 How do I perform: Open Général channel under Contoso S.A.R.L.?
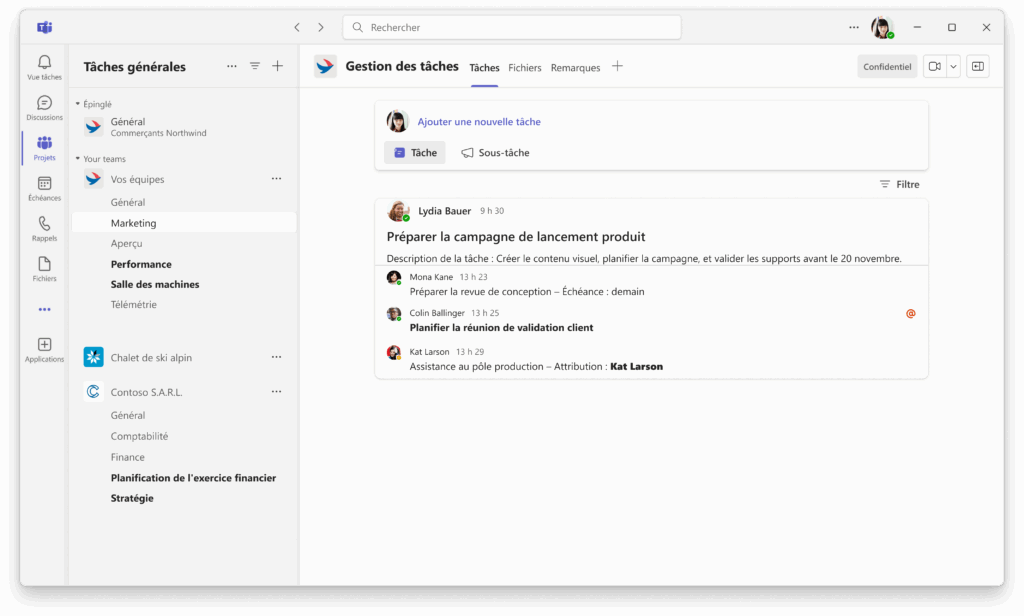127,415
